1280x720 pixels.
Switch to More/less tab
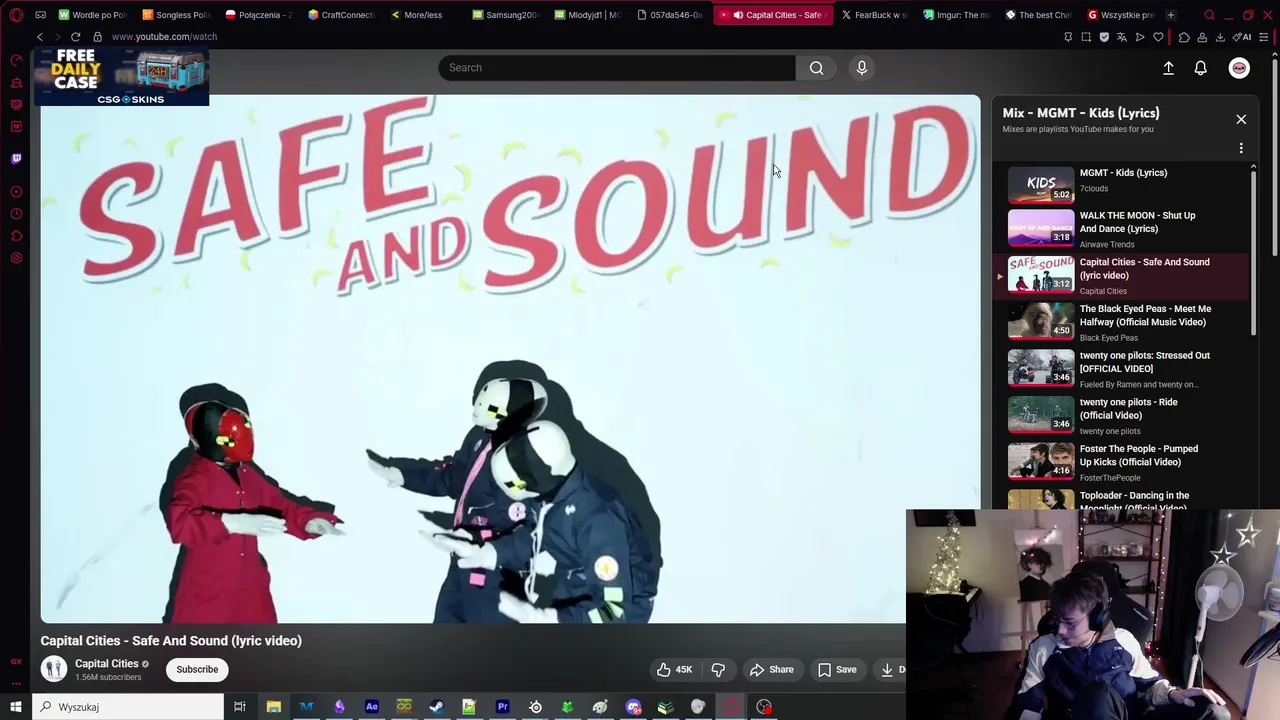(x=423, y=15)
